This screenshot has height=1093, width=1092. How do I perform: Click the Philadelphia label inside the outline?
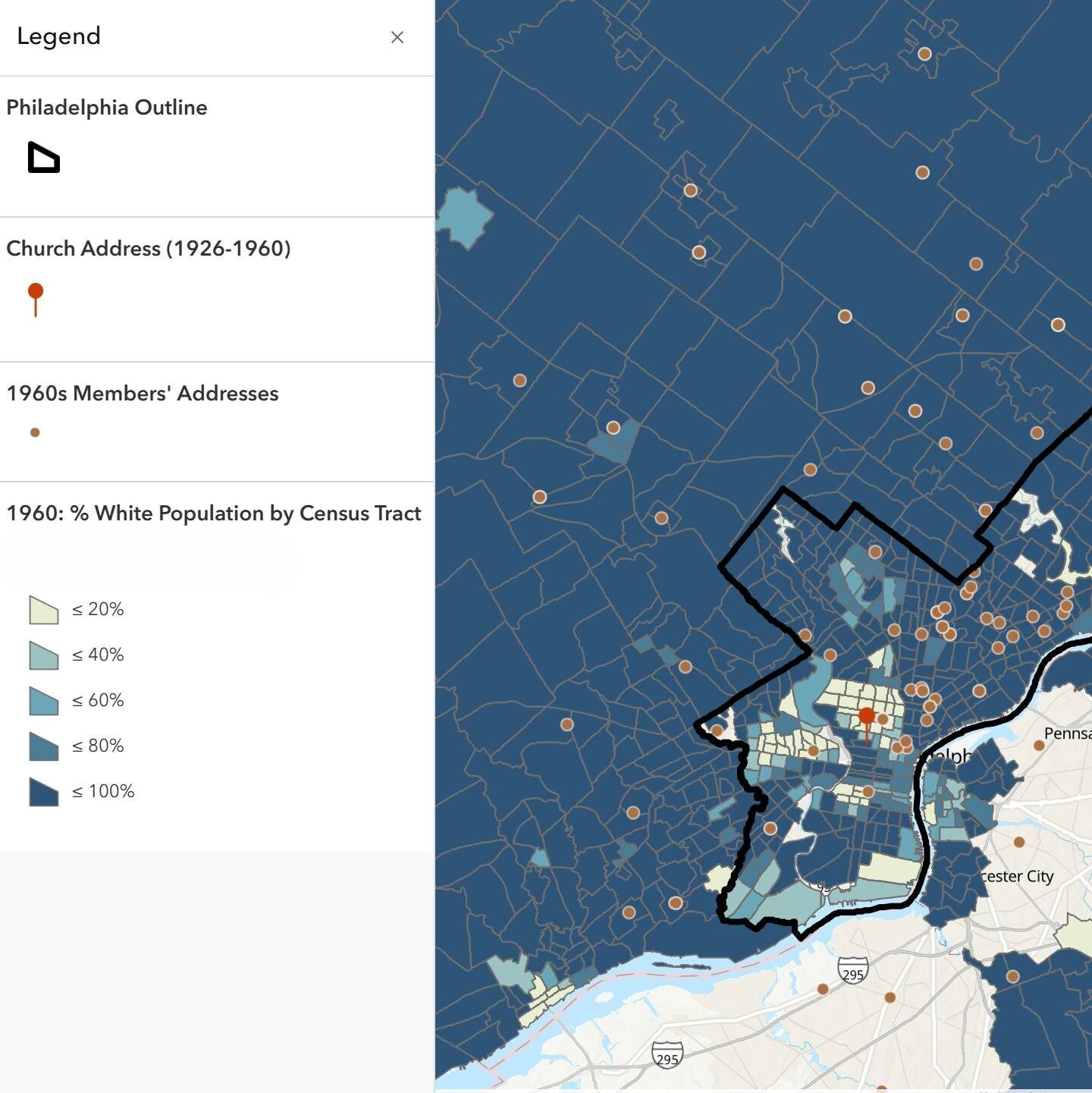pos(948,756)
